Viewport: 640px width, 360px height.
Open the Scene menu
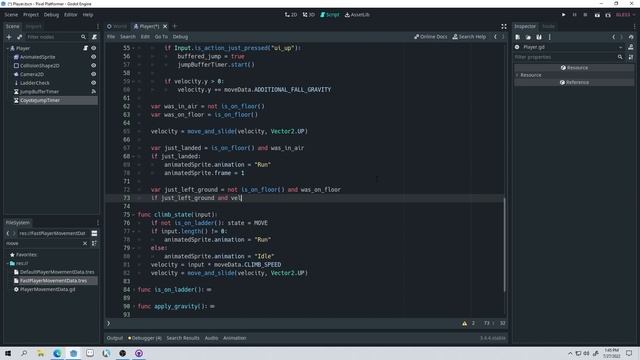[x=11, y=15]
